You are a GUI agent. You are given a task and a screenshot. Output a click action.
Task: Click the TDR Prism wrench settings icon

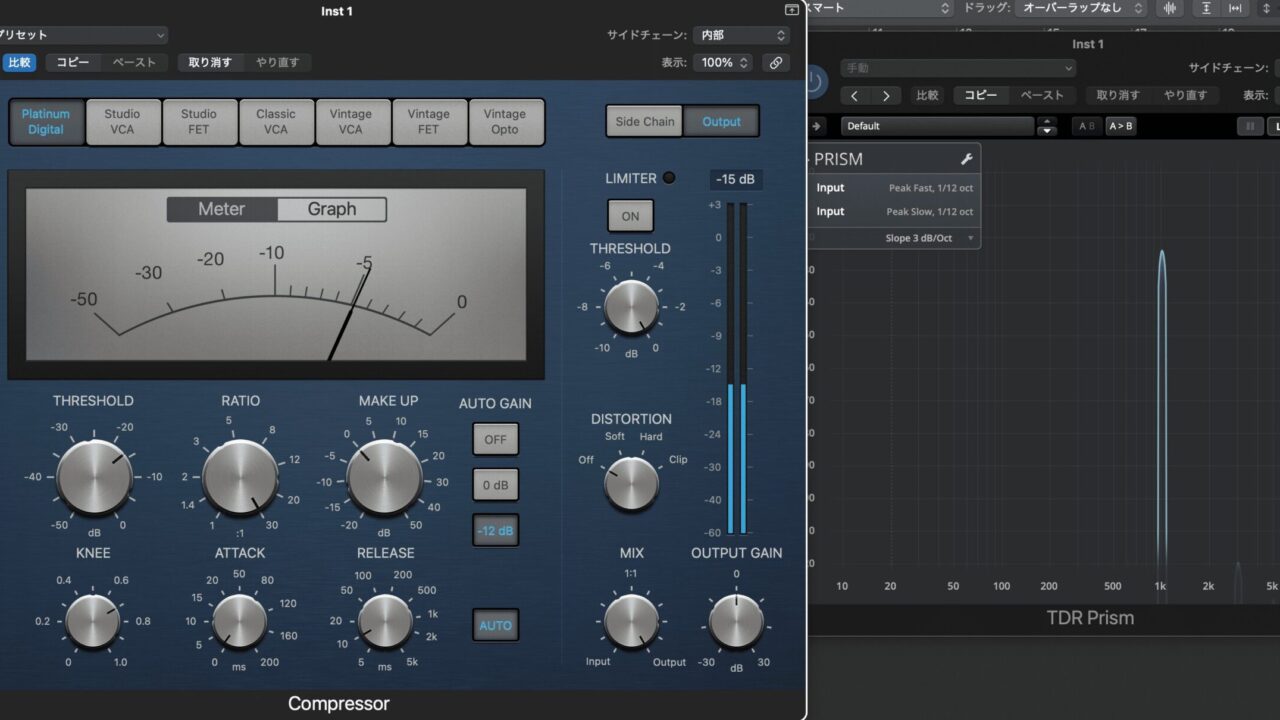pyautogui.click(x=966, y=159)
